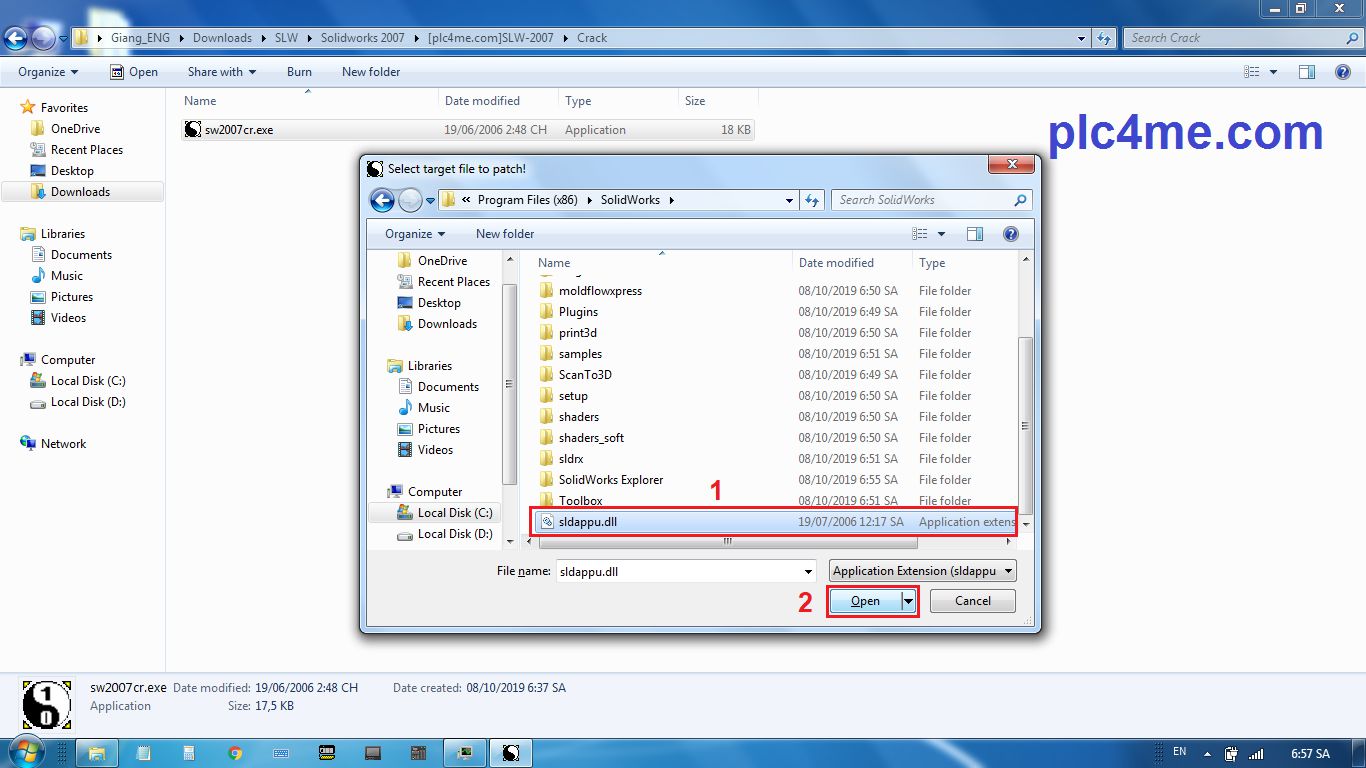Show the preview pane in the file dialog
Screen dimensions: 1366x768
pos(975,234)
